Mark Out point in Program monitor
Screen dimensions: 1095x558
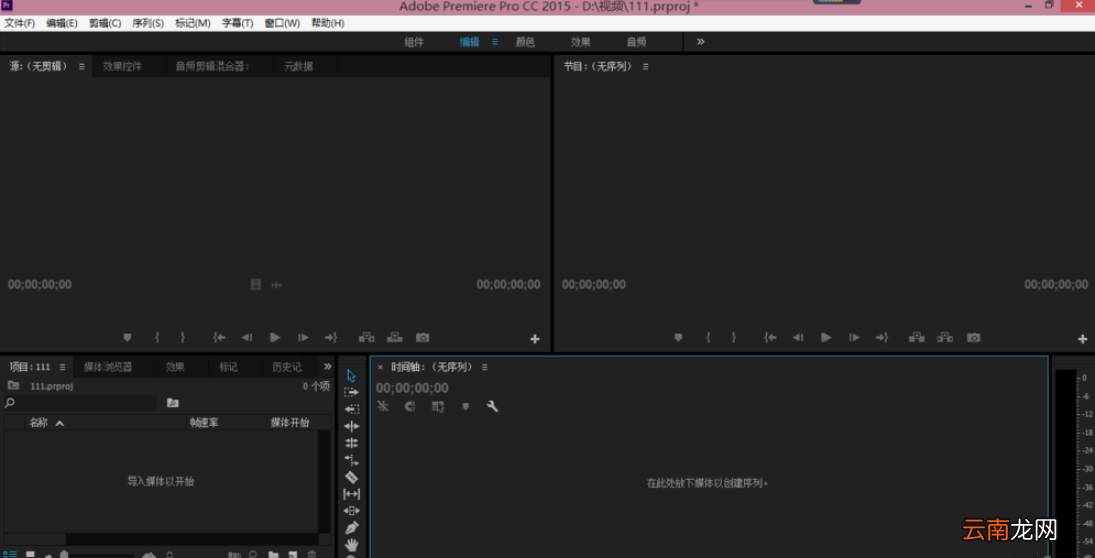click(734, 337)
